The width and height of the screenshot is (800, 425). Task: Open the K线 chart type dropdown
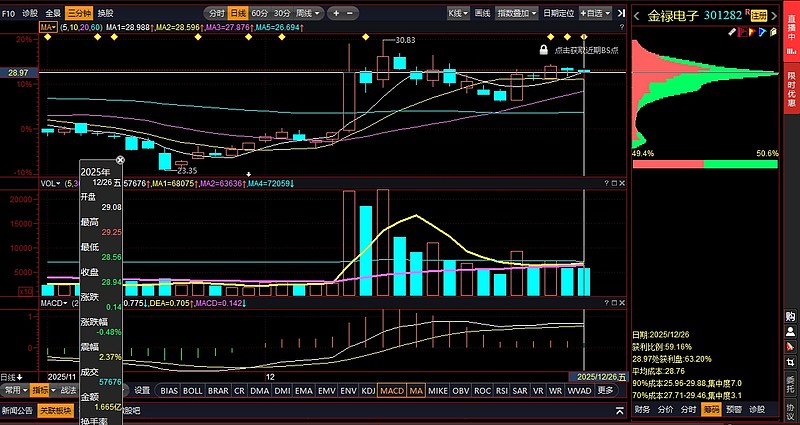(457, 13)
